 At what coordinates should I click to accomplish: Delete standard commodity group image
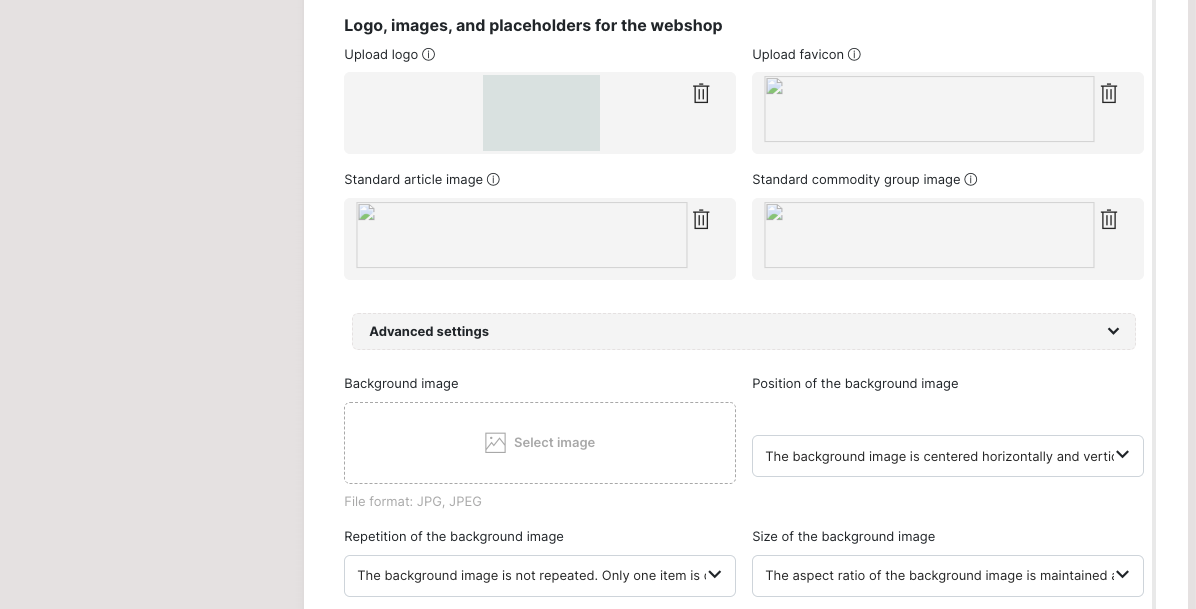(1108, 219)
